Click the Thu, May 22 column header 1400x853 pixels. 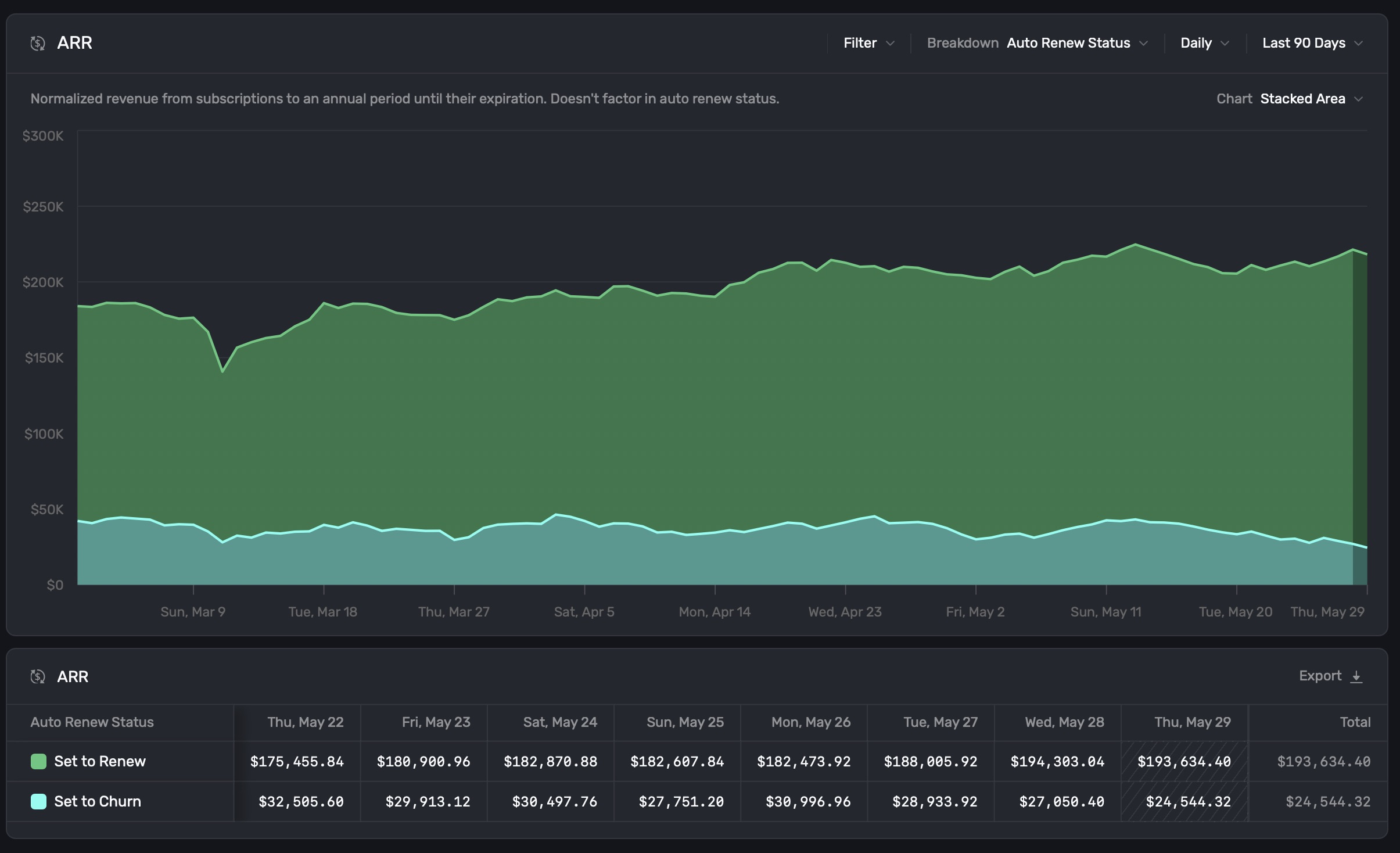[x=305, y=722]
